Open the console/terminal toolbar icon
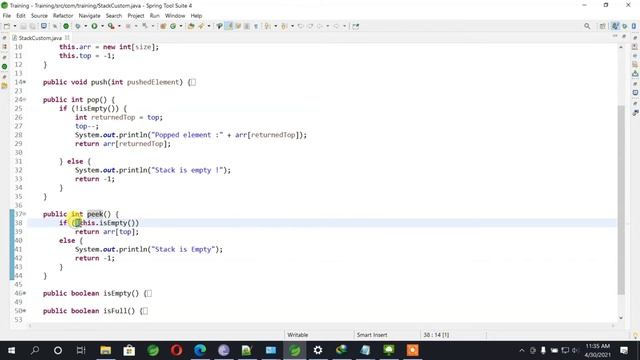The width and height of the screenshot is (640, 360). tap(43, 26)
